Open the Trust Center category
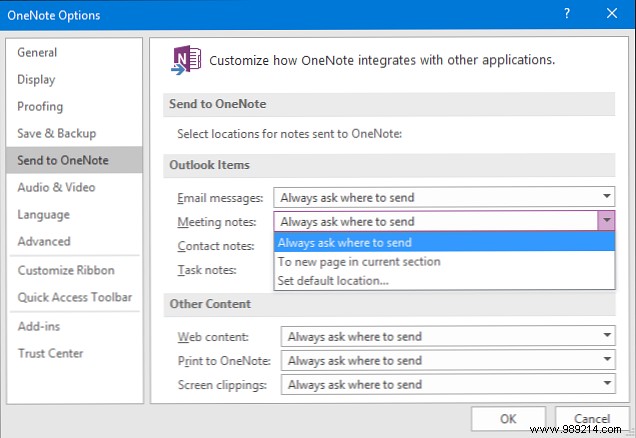Image resolution: width=636 pixels, height=438 pixels. pyautogui.click(x=75, y=353)
